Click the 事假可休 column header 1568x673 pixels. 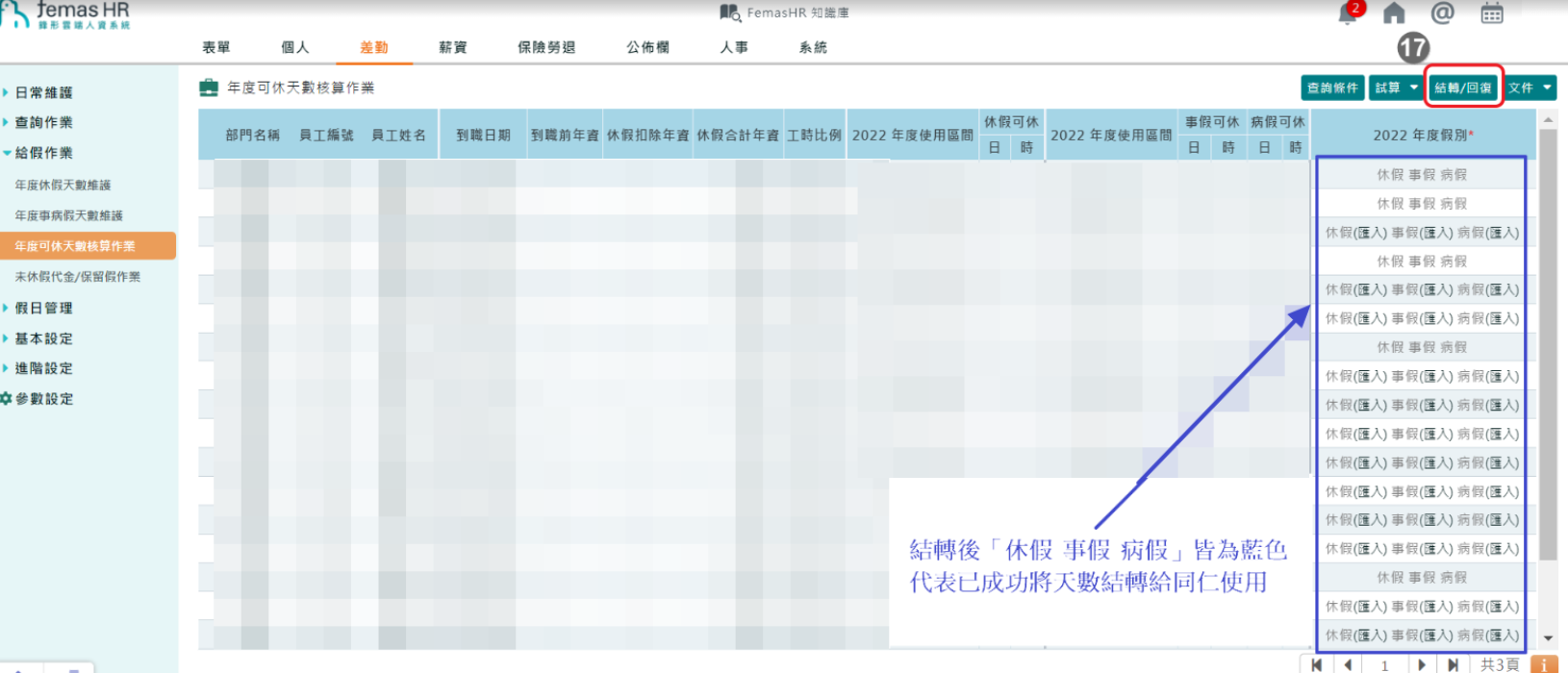tap(1212, 122)
